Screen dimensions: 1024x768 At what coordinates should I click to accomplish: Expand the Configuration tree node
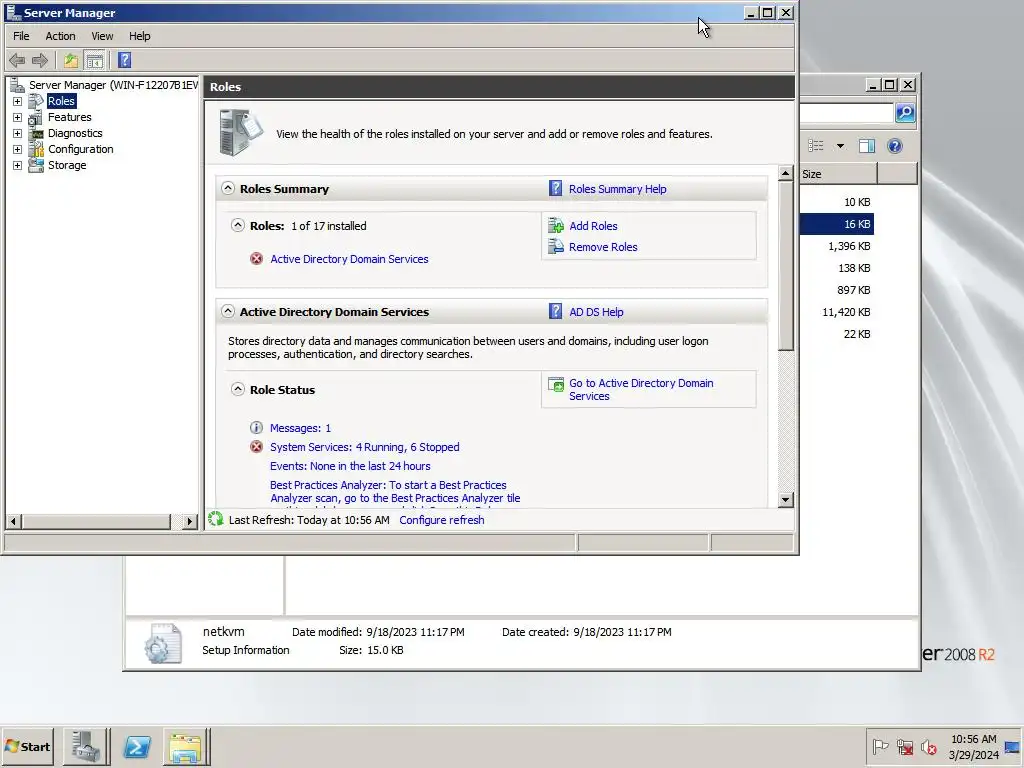point(18,150)
